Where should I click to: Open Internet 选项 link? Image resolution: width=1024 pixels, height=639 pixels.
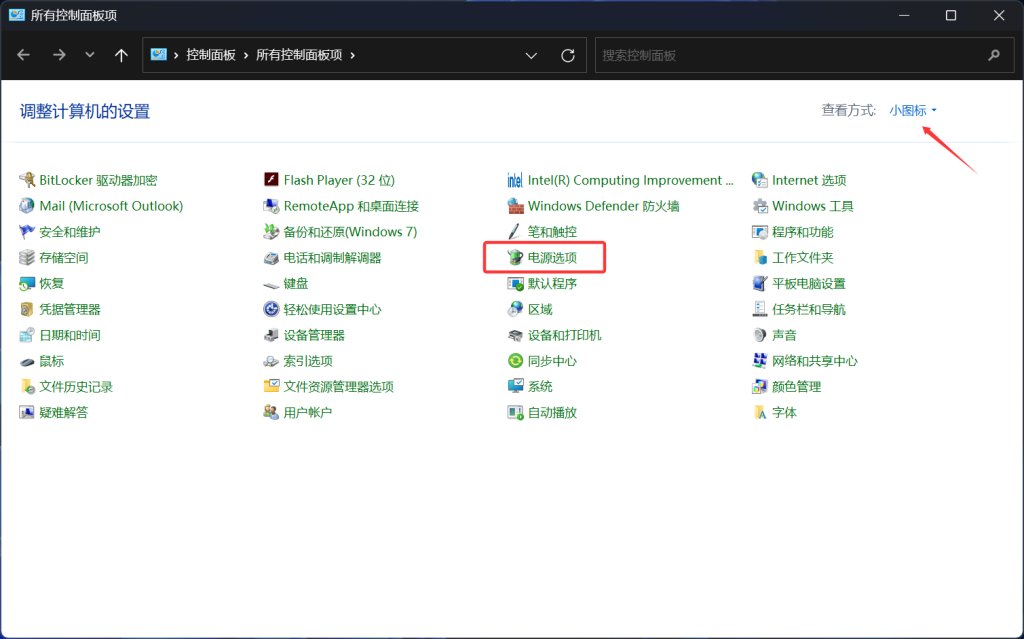pyautogui.click(x=809, y=180)
